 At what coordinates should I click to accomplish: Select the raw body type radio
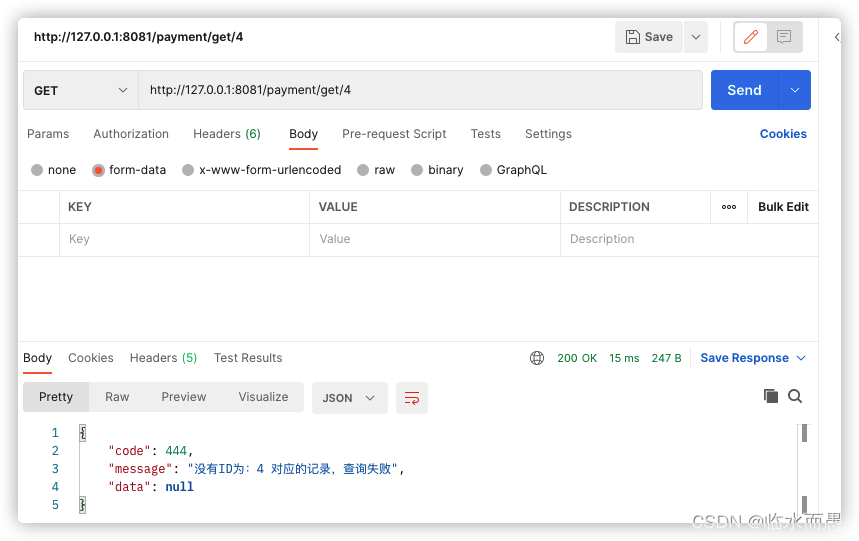click(363, 170)
